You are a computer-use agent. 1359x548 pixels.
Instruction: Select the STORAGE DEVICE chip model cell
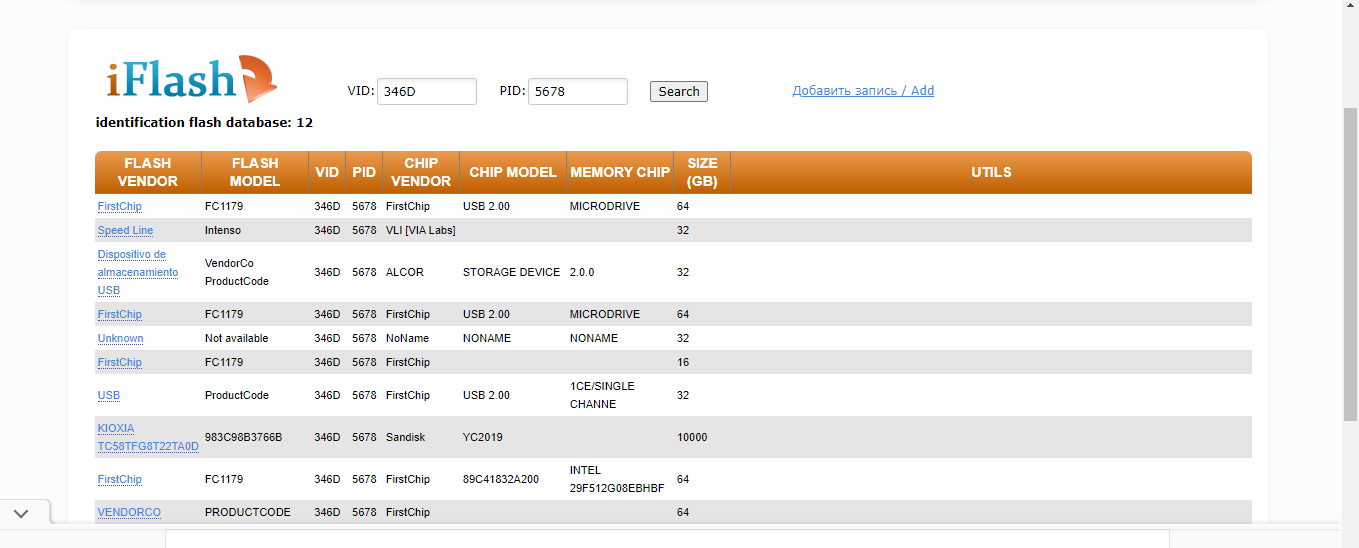coord(511,272)
